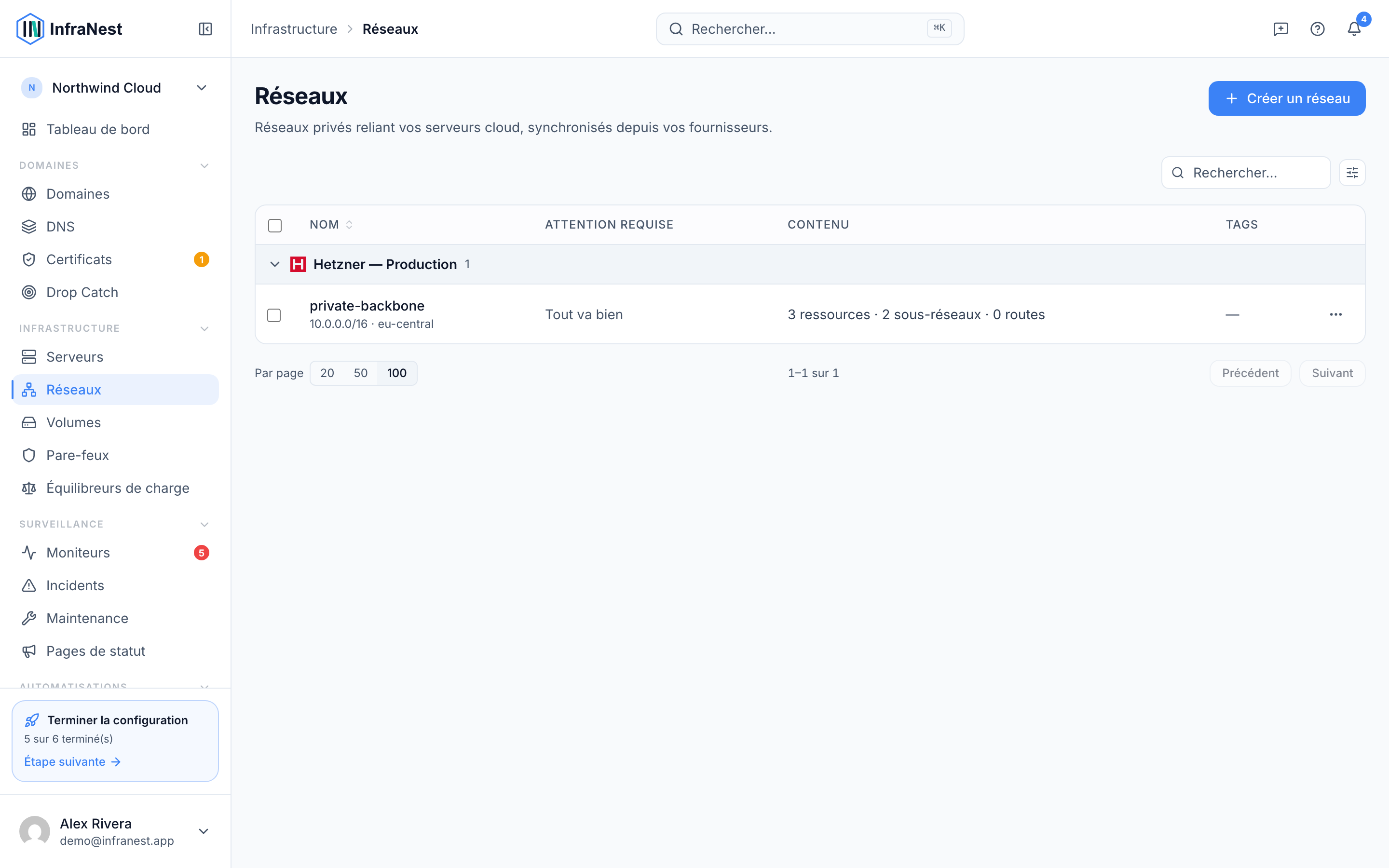This screenshot has height=868, width=1389.
Task: Toggle the select-all checkbox in table header
Action: click(275, 226)
